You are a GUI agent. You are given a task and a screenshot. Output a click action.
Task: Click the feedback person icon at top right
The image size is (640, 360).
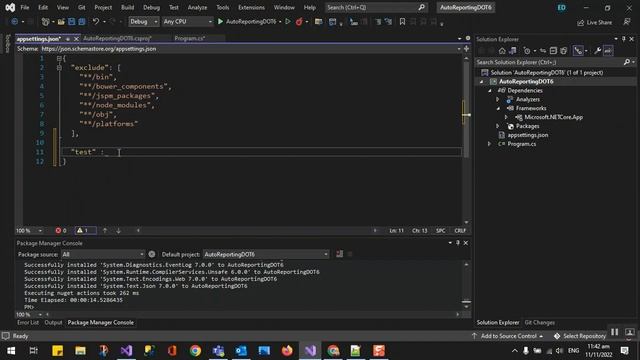(627, 22)
